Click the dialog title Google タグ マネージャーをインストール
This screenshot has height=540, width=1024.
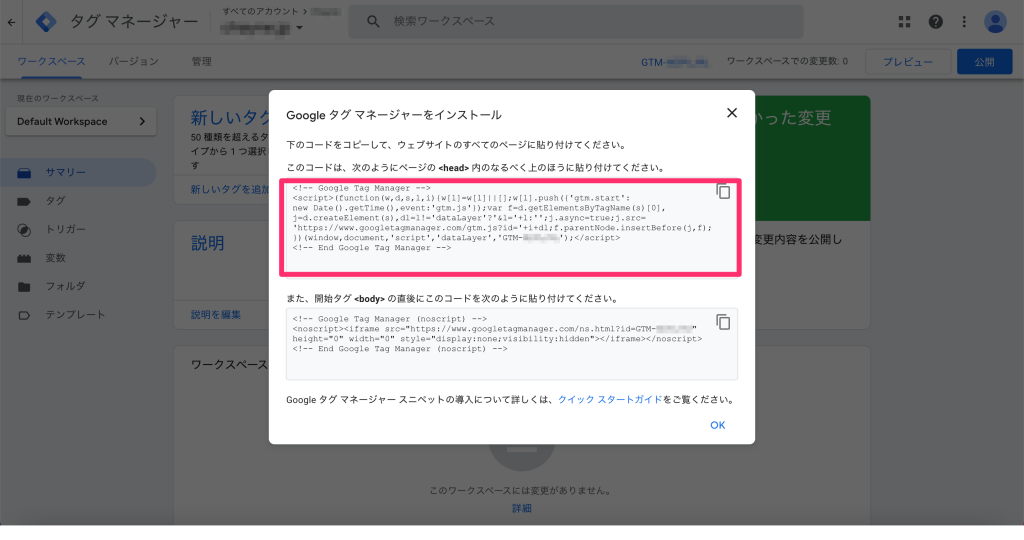click(394, 115)
